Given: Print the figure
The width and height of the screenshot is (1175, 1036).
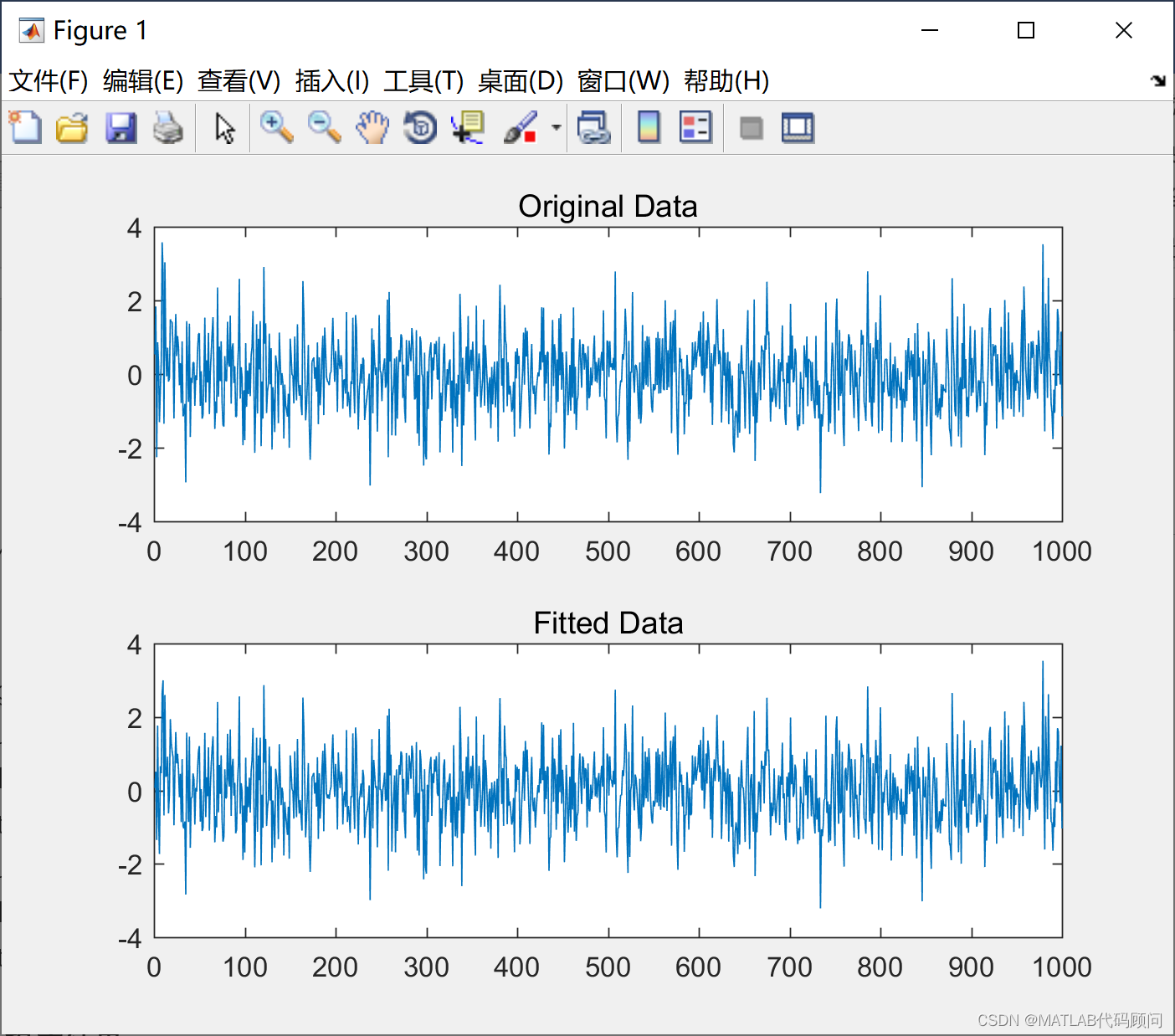Looking at the screenshot, I should (x=169, y=127).
